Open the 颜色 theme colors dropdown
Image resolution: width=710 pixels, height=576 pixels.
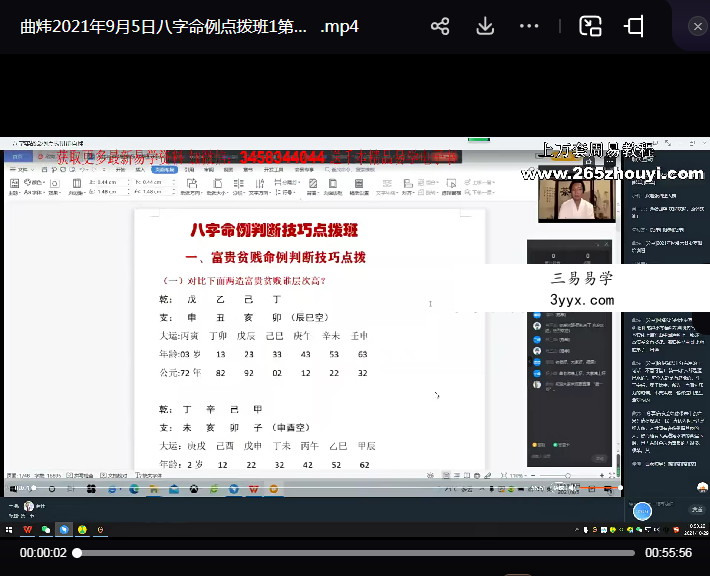[x=34, y=182]
